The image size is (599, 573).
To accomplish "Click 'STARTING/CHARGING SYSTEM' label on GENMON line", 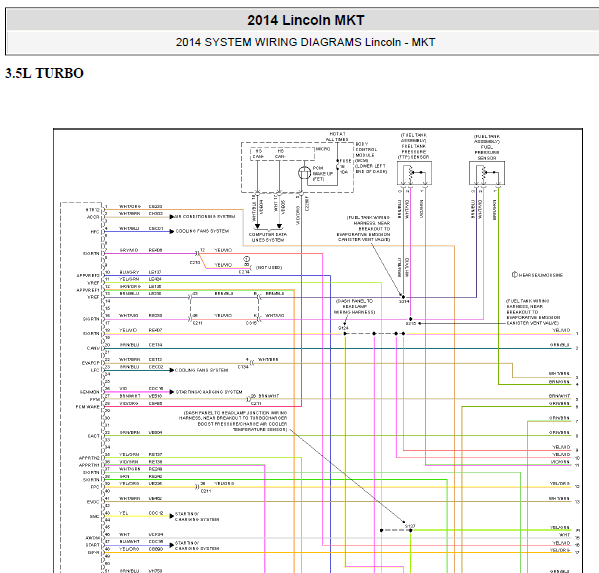I will (209, 392).
